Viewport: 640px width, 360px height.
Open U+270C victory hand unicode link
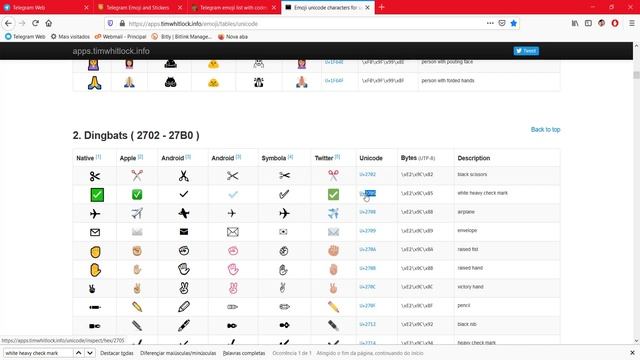point(367,287)
